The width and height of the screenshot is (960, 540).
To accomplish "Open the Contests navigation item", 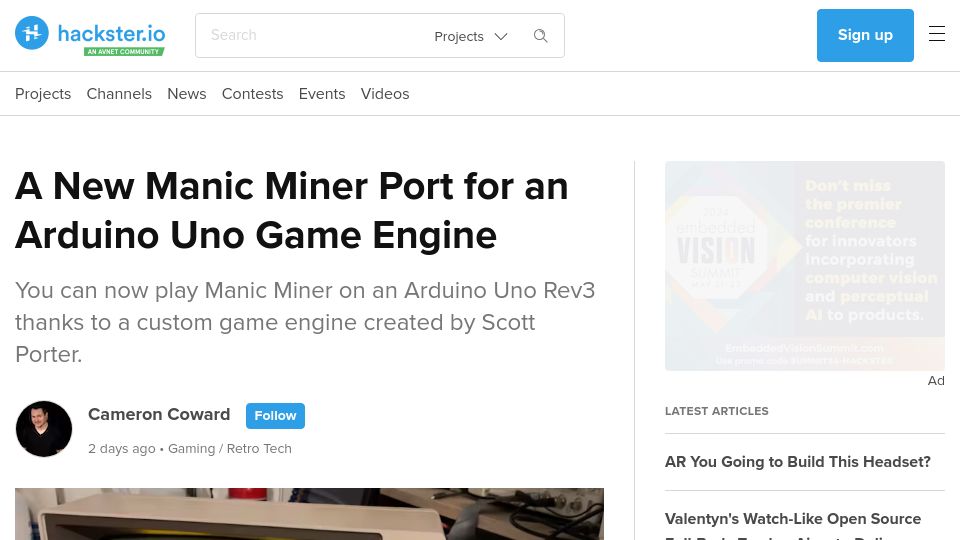I will [252, 94].
